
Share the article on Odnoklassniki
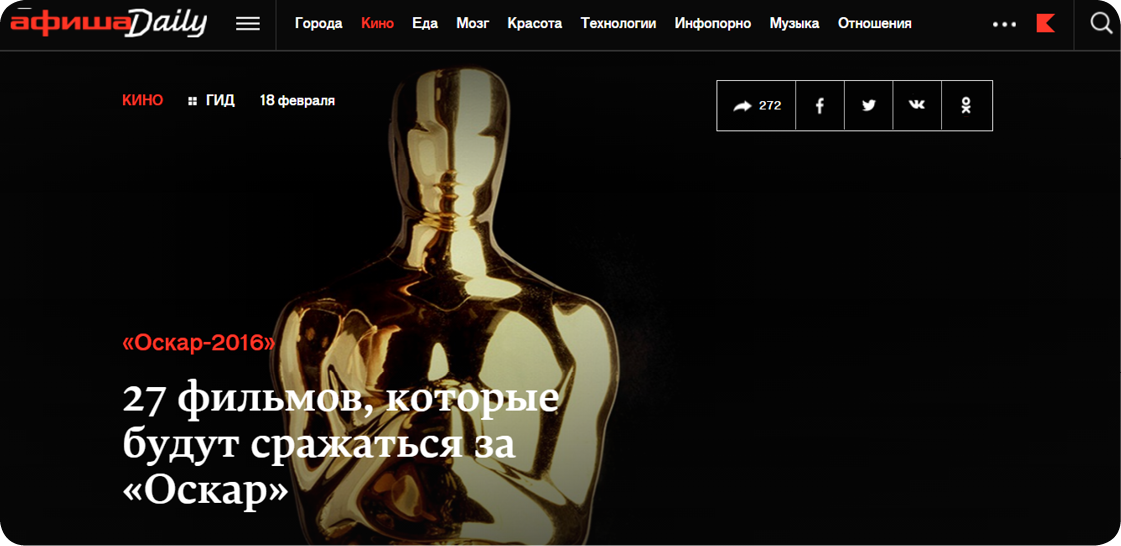[966, 105]
